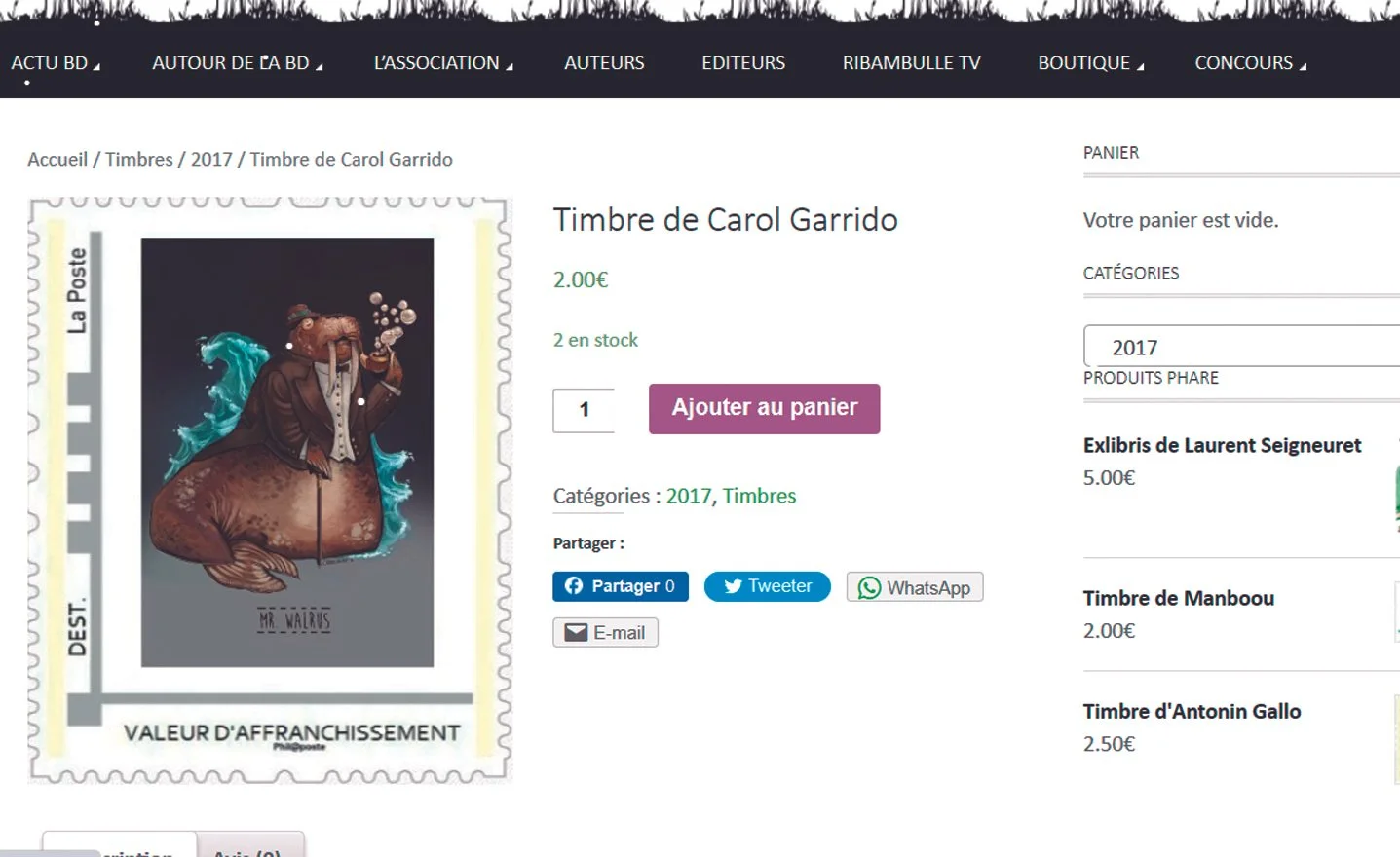Open the categories selector showing 2017
This screenshot has height=857, width=1400.
point(1241,347)
